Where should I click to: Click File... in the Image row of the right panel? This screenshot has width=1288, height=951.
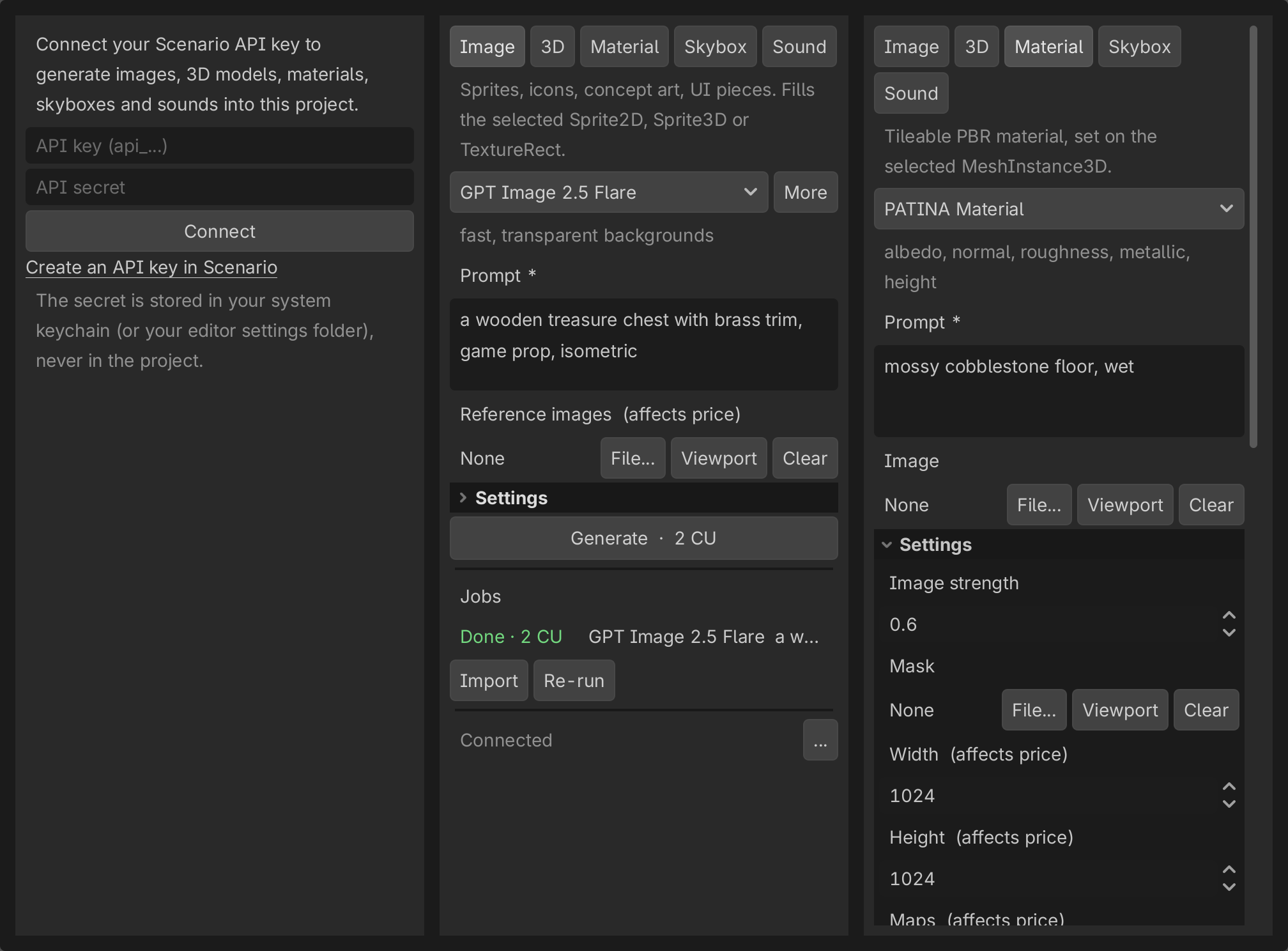[1039, 505]
